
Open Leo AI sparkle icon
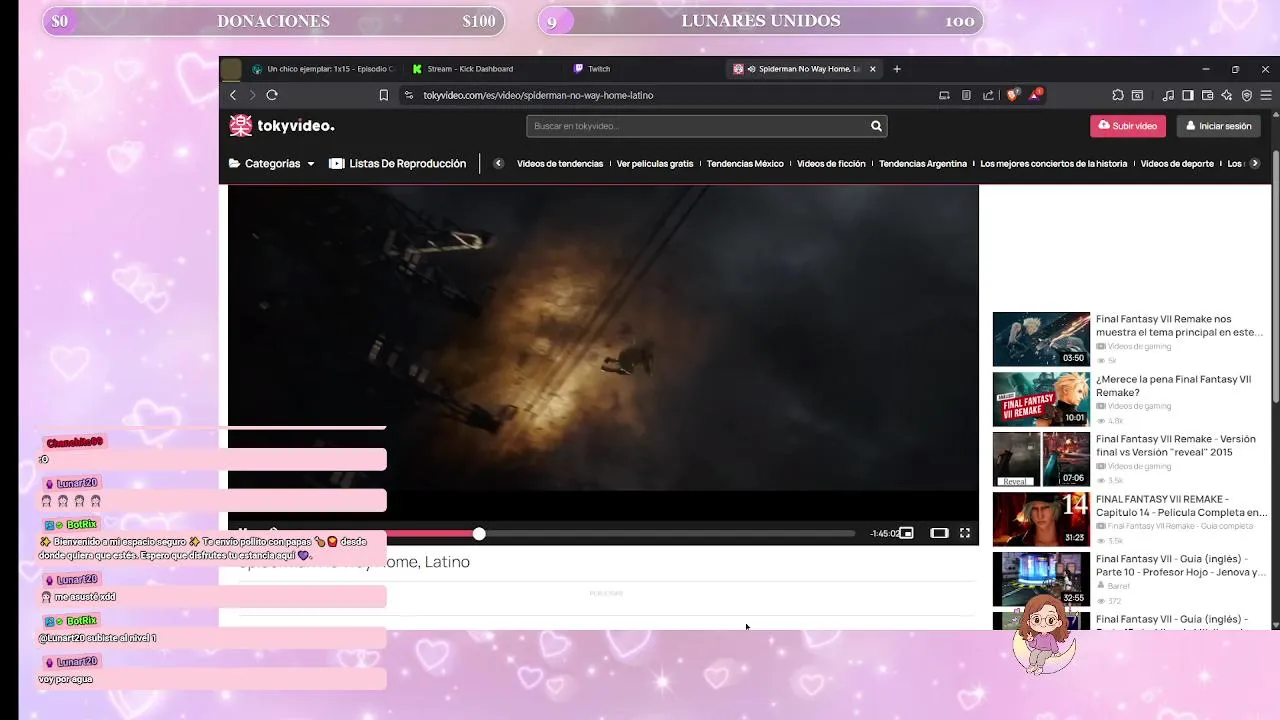1227,95
